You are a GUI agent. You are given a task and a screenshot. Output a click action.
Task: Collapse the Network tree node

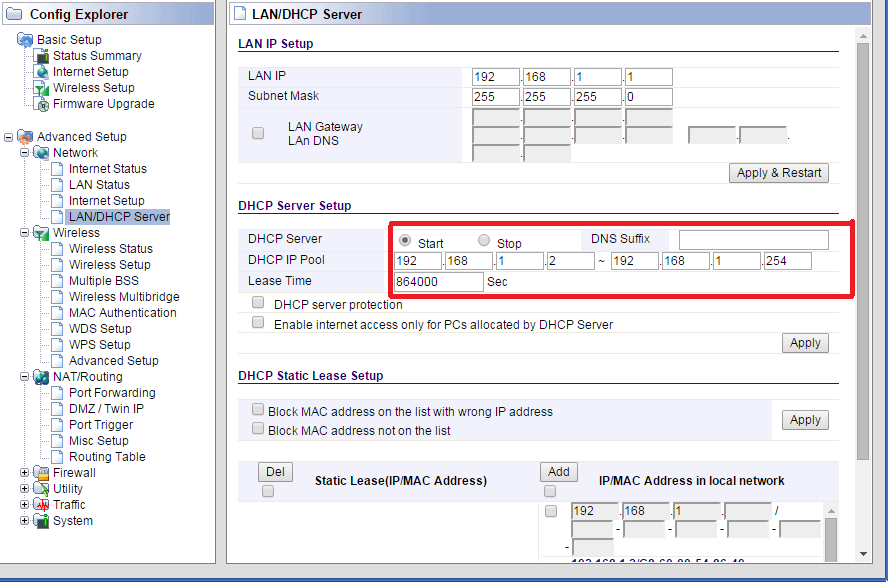coord(24,153)
